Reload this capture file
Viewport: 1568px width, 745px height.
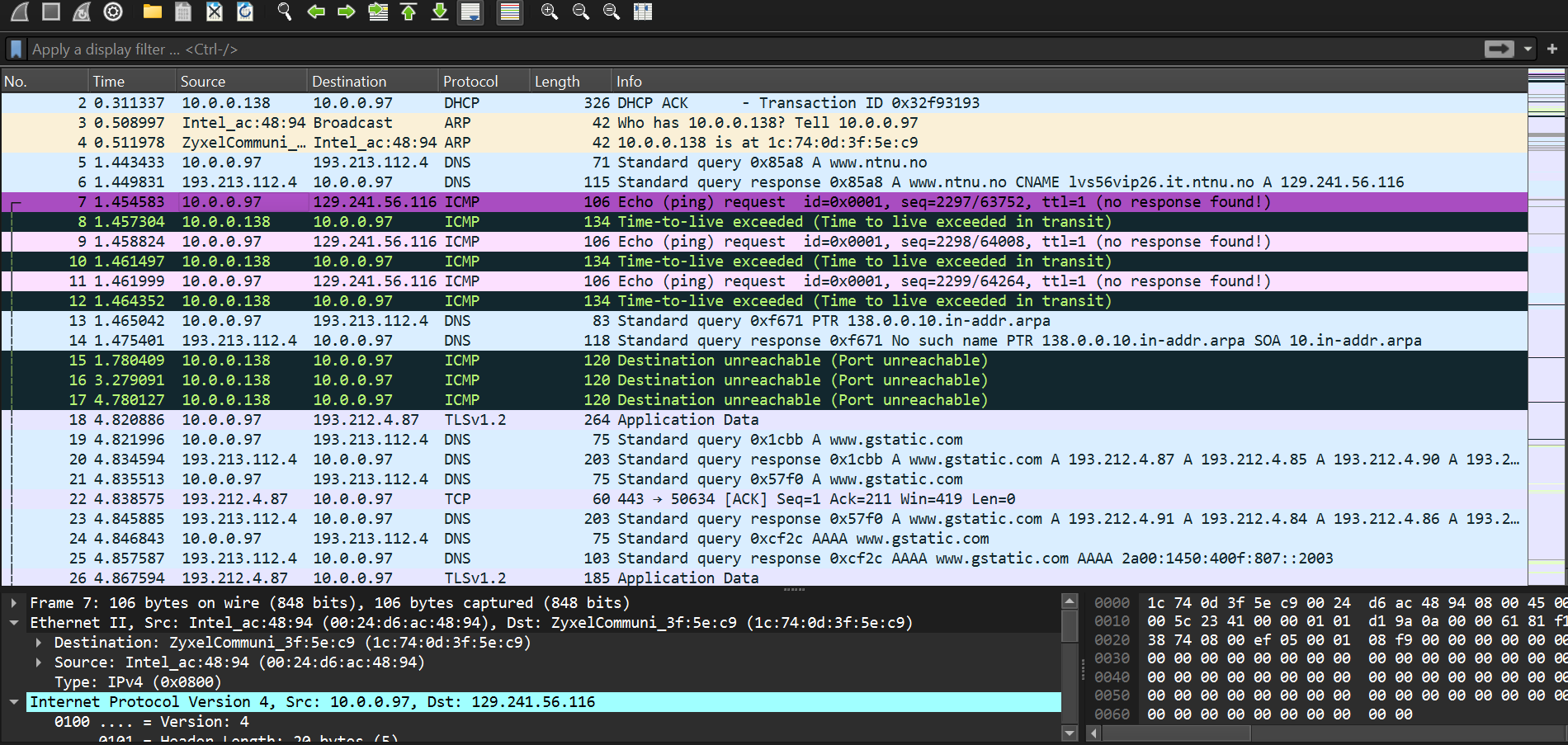point(243,12)
